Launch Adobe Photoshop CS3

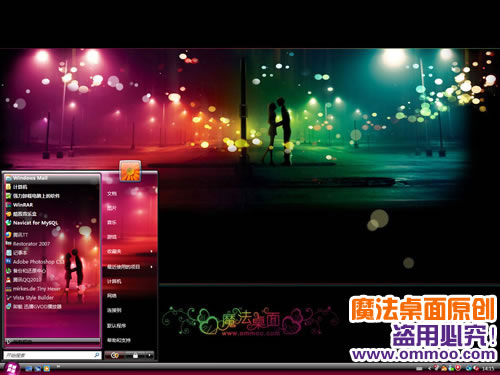tap(52, 262)
